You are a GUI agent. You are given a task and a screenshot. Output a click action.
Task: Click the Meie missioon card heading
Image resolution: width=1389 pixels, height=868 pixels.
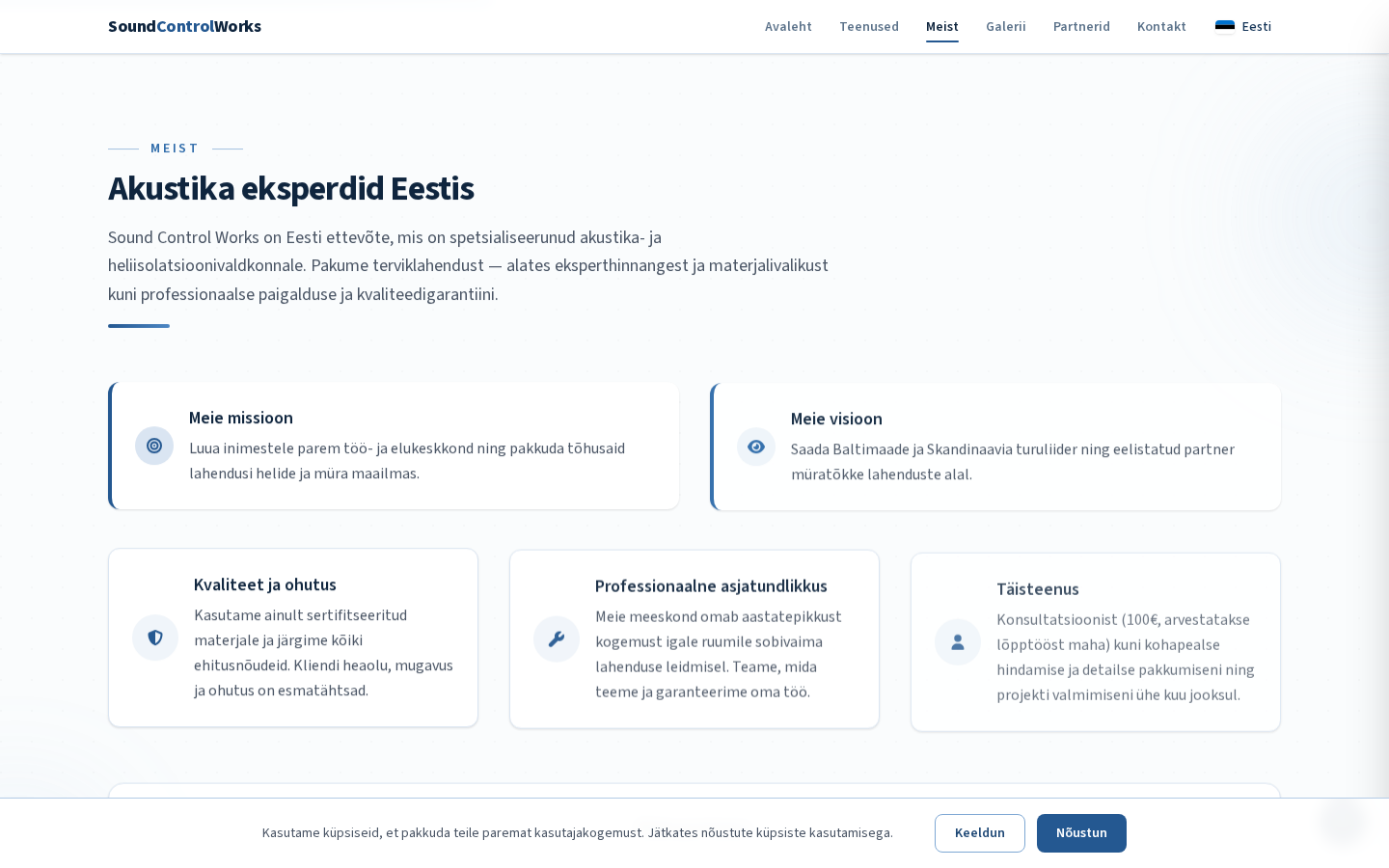tap(241, 418)
